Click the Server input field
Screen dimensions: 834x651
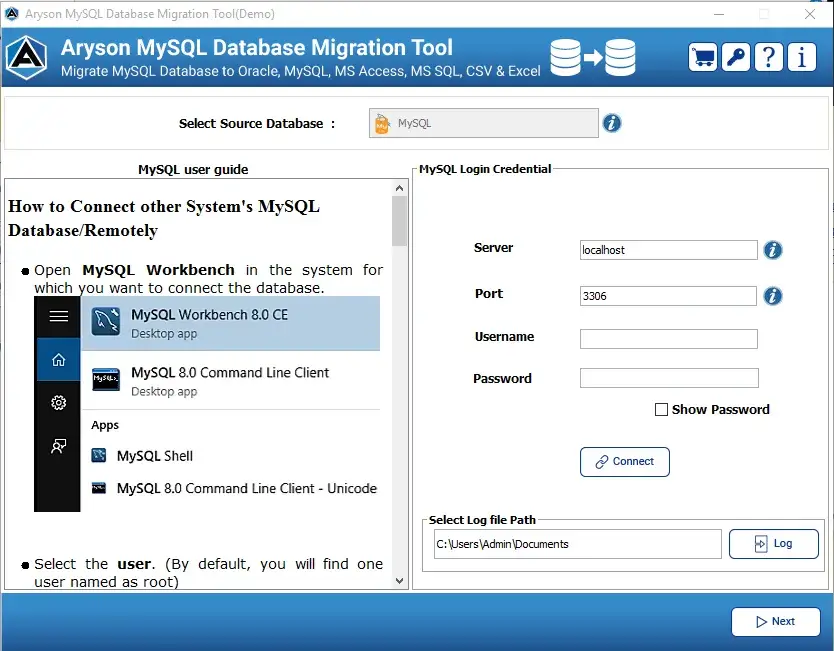click(x=669, y=250)
